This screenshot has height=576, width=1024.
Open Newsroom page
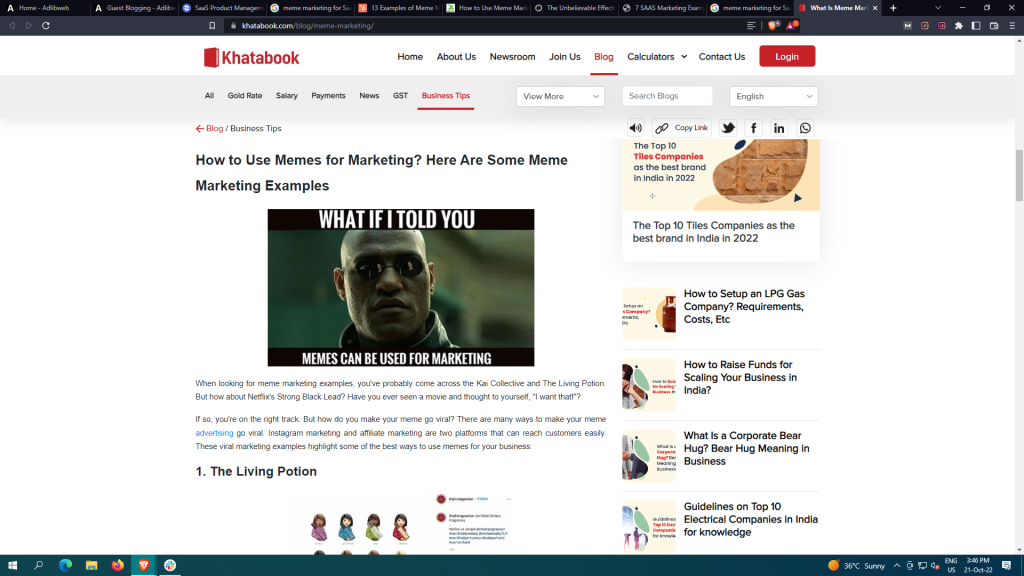(x=512, y=57)
